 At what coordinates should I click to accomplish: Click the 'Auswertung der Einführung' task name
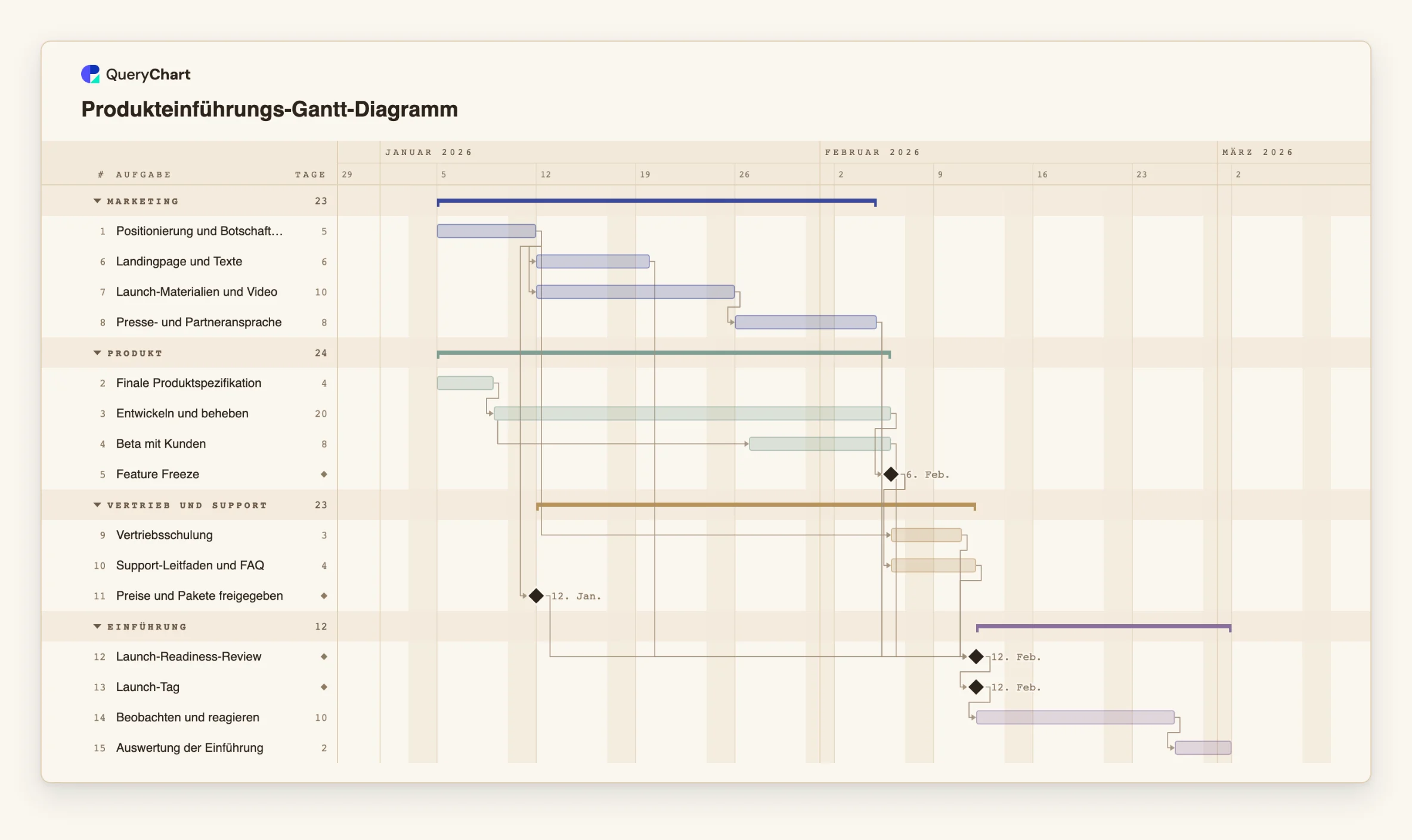[190, 748]
